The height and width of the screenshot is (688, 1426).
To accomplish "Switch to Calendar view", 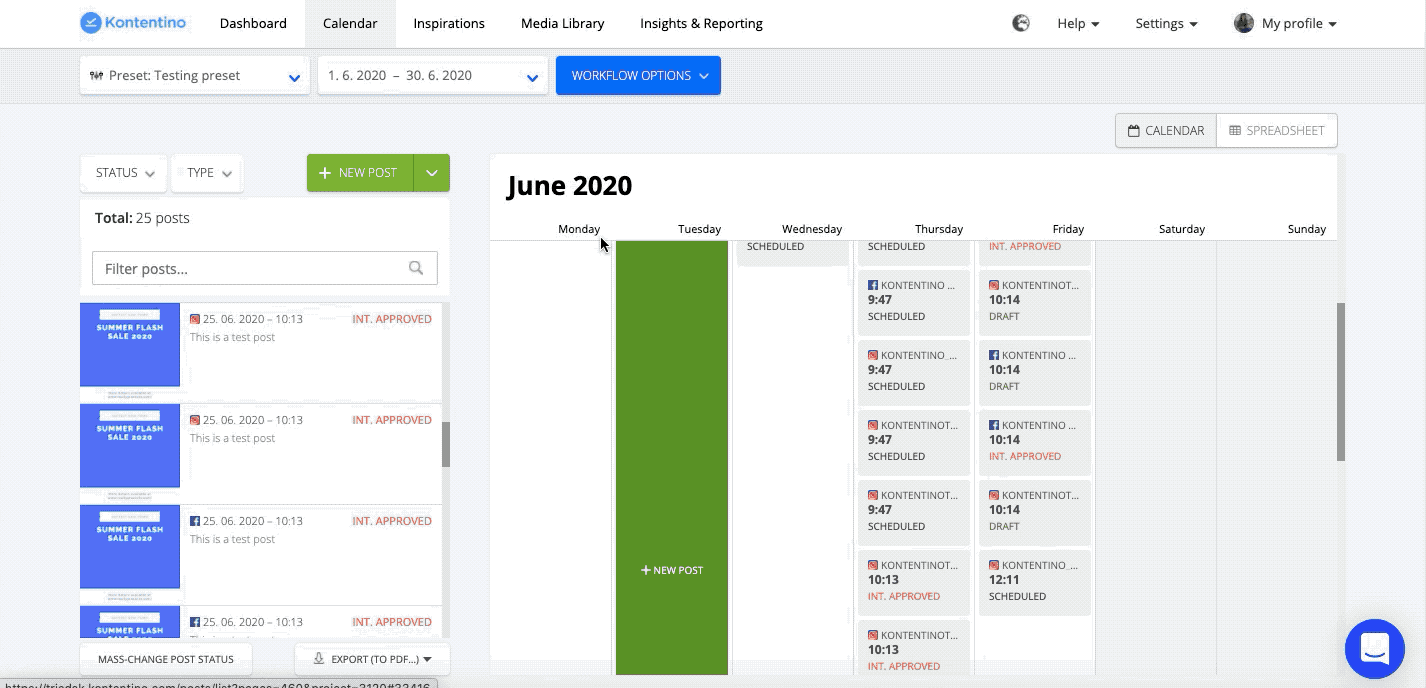I will [1166, 130].
